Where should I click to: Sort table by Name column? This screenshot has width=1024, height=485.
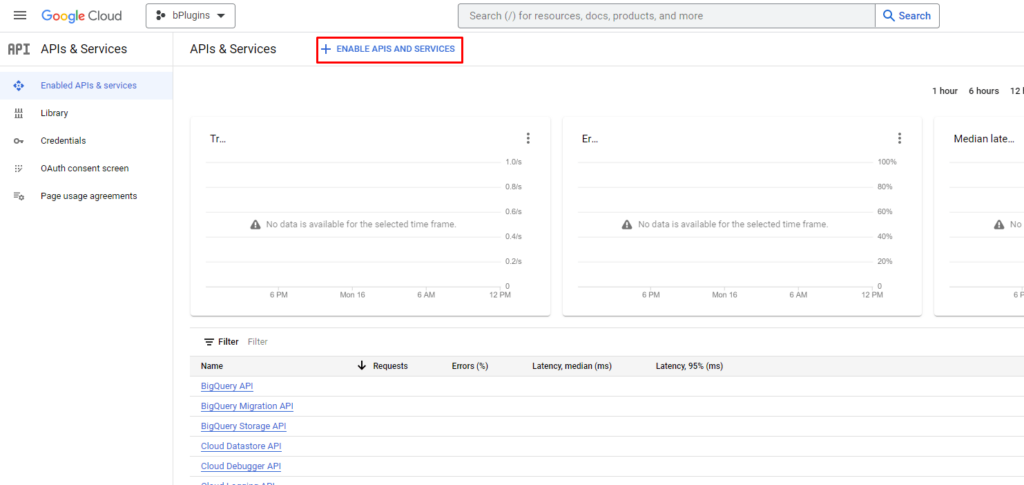tap(212, 366)
